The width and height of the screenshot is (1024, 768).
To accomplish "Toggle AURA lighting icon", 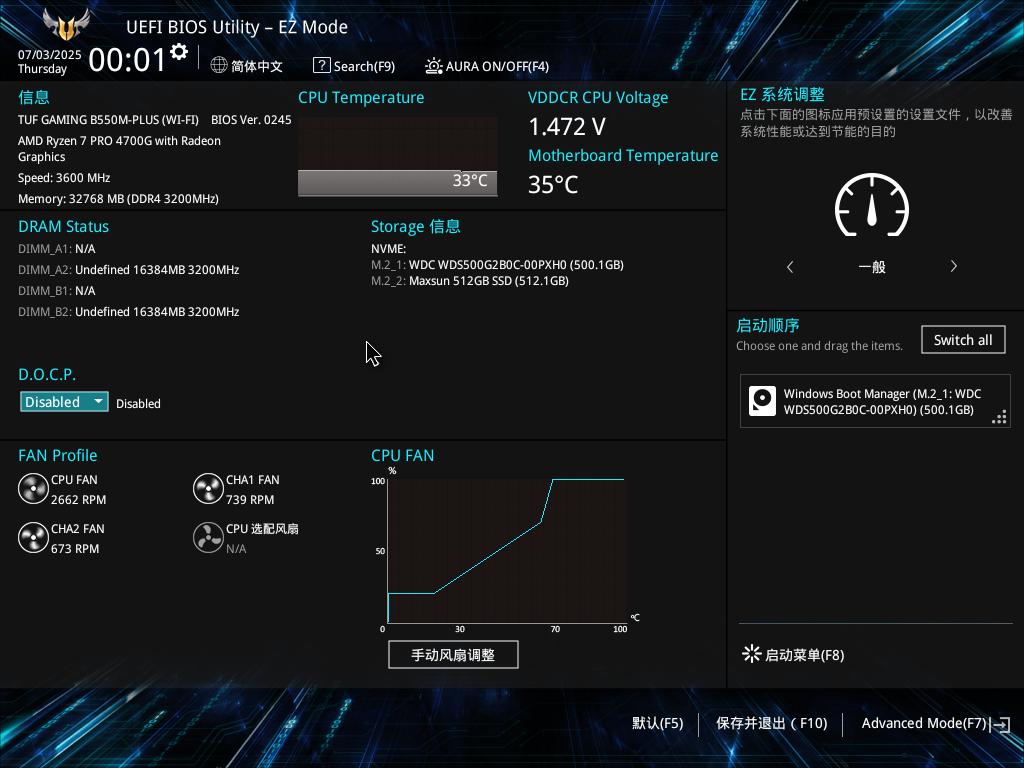I will click(x=434, y=65).
